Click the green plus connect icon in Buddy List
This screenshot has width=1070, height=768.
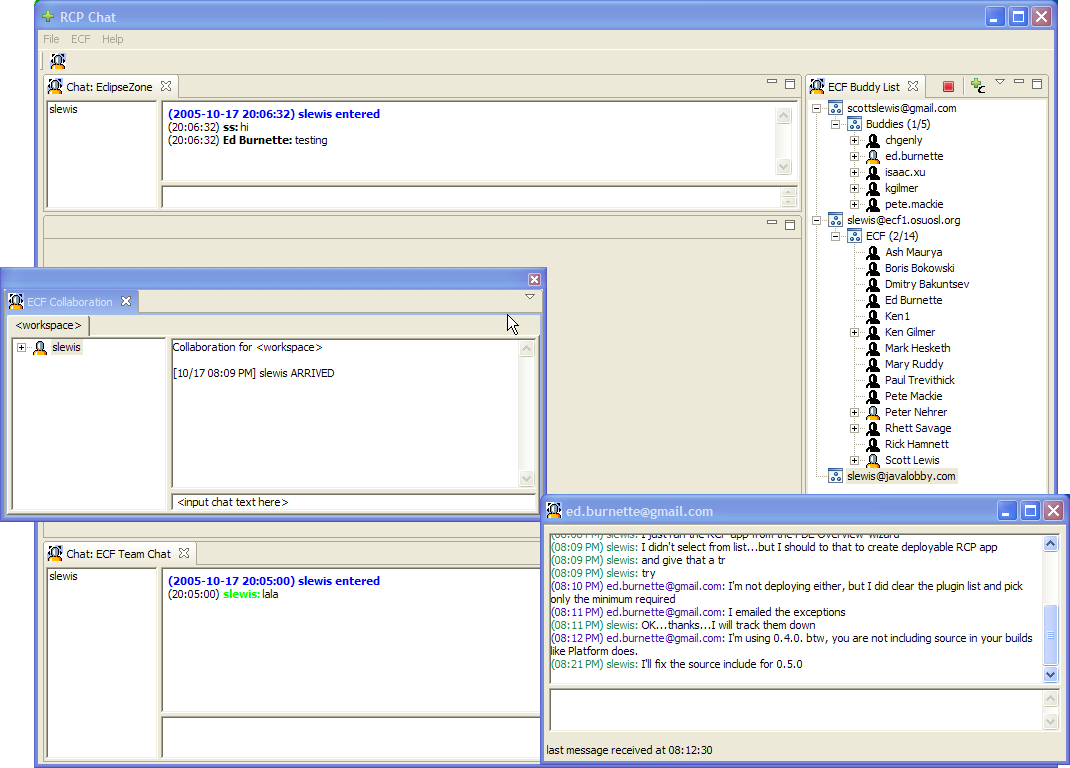point(977,86)
